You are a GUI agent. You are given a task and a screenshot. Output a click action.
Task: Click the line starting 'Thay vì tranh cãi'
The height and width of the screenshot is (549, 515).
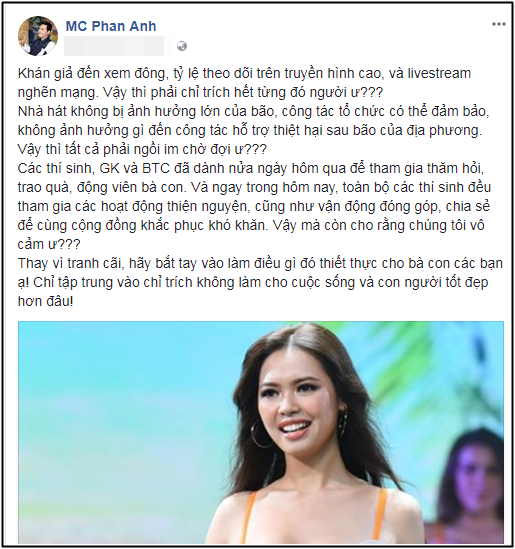(x=260, y=263)
